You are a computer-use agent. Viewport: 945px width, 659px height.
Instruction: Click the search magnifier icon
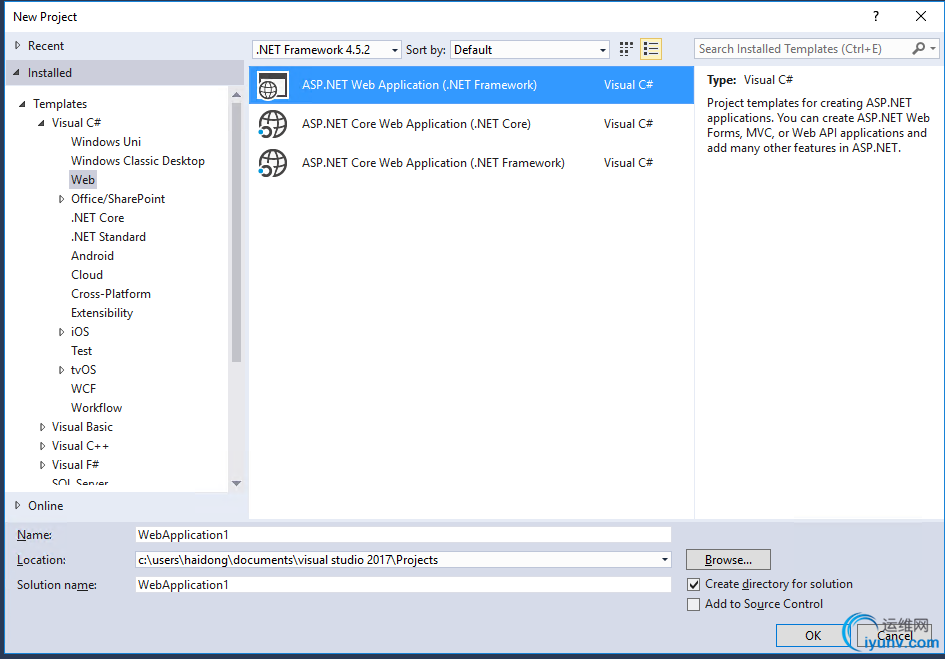[918, 48]
